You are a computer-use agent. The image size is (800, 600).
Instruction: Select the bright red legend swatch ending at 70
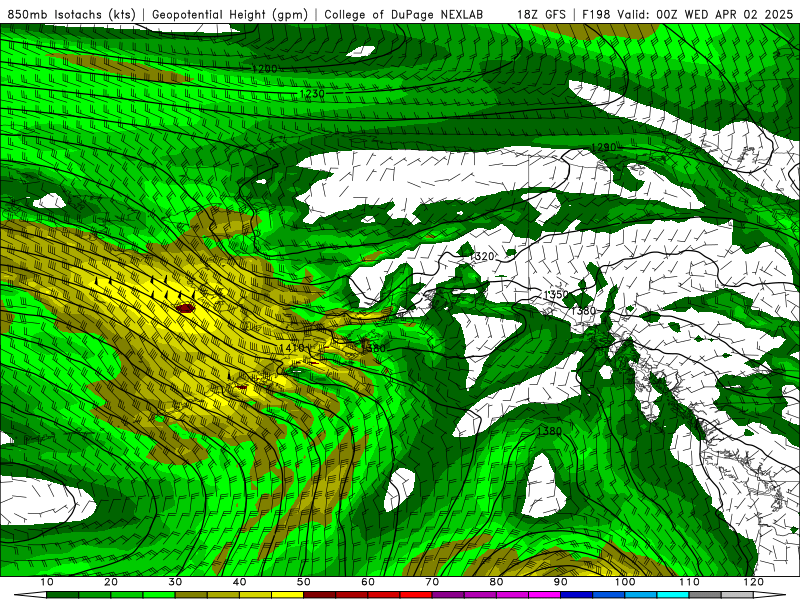pyautogui.click(x=416, y=595)
